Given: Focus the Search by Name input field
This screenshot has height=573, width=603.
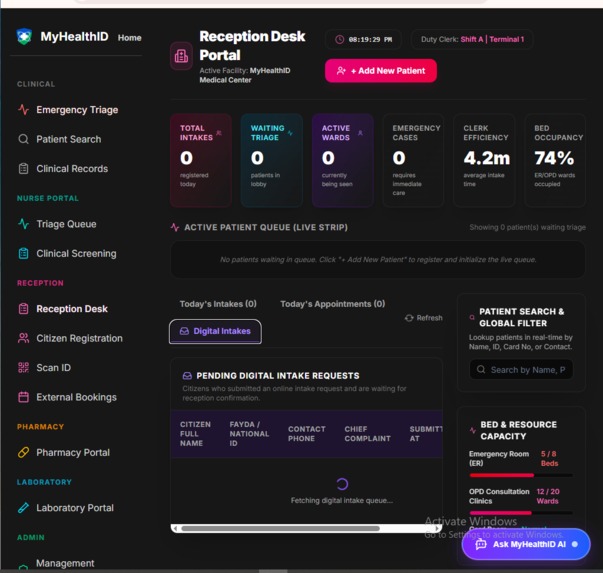Looking at the screenshot, I should pos(521,370).
